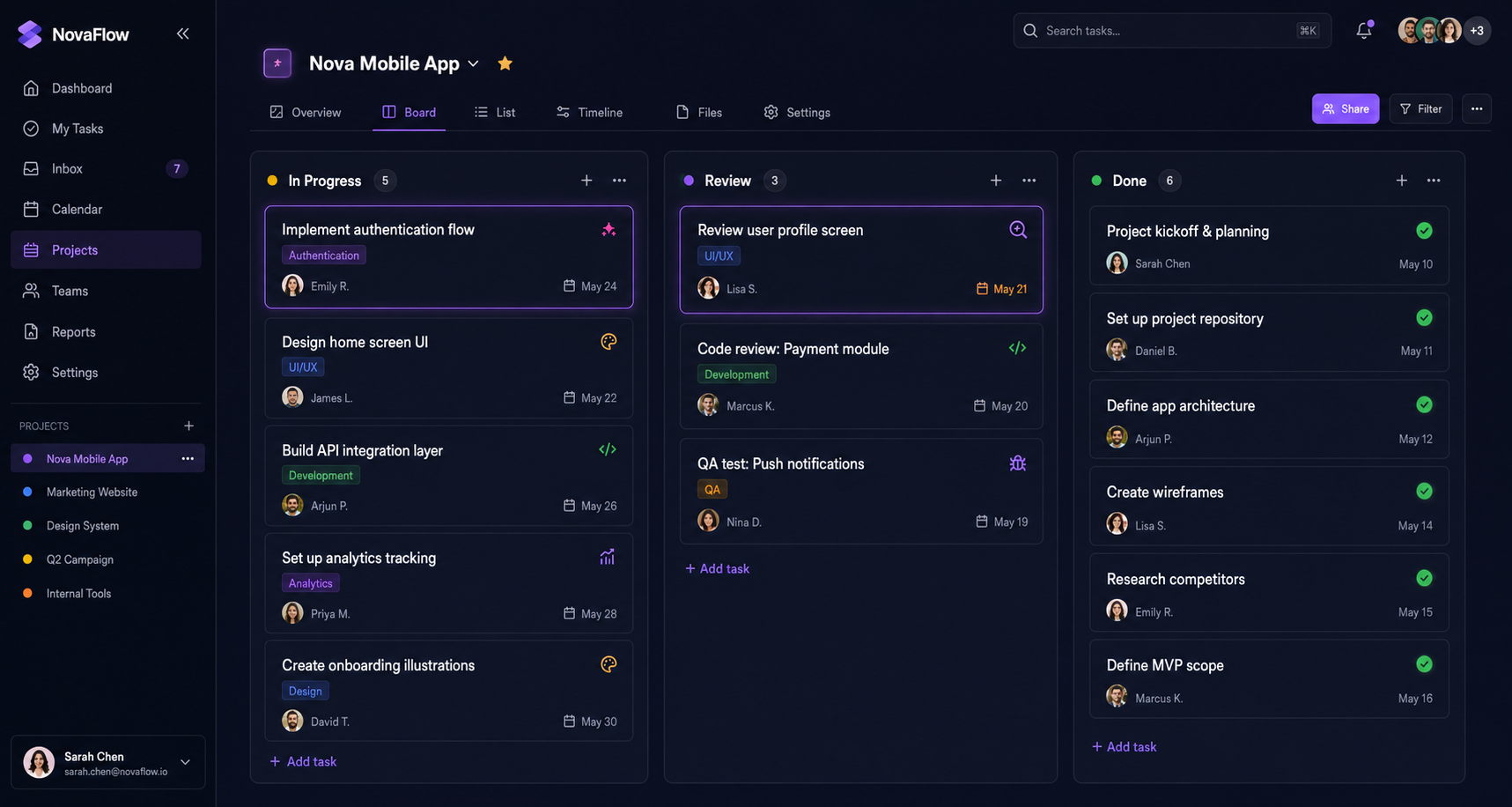This screenshot has height=807, width=1512.
Task: Select the Marketing Website project
Action: pos(107,492)
